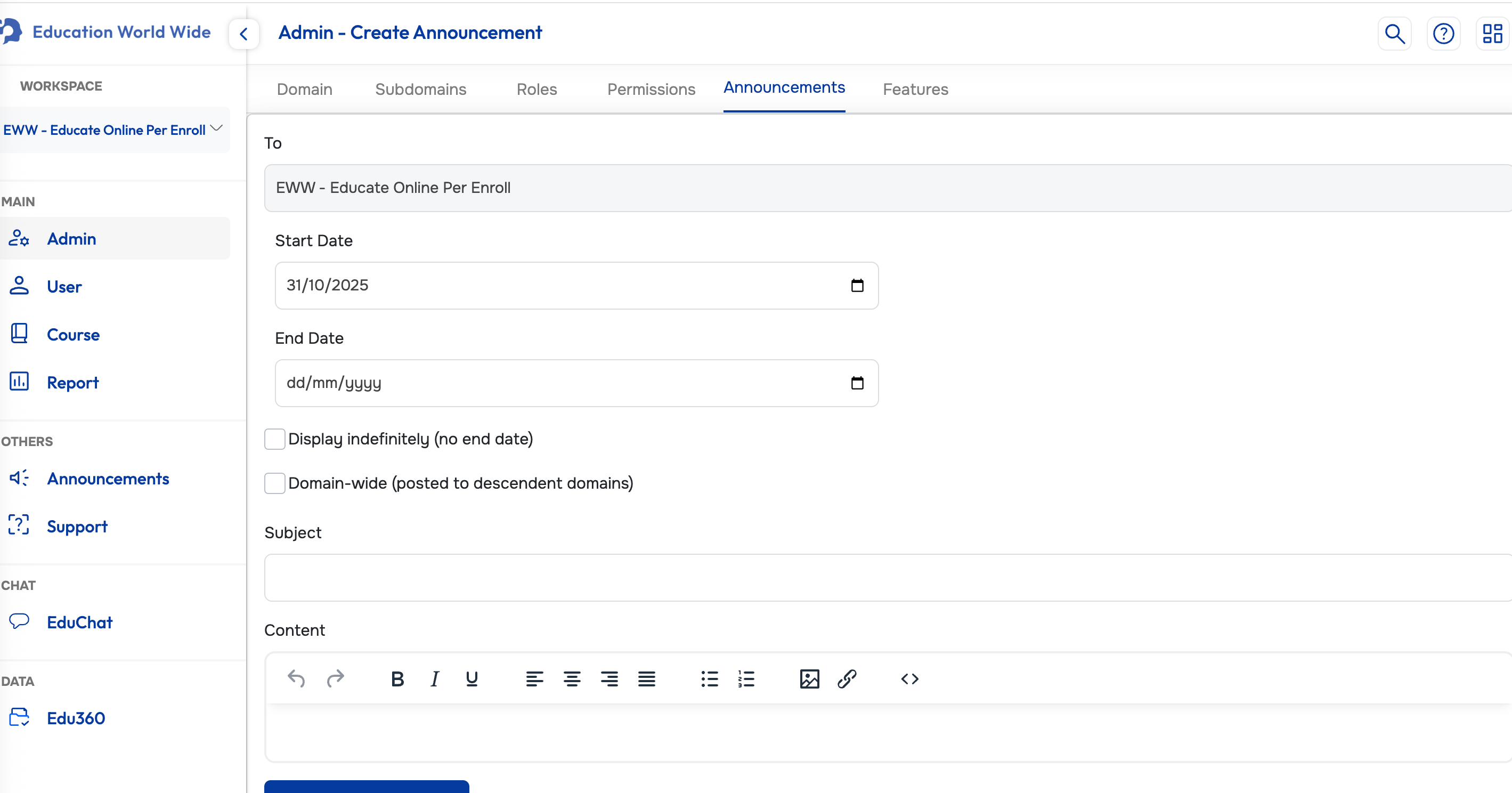Click the insert link icon
This screenshot has height=793, width=1512.
(847, 679)
